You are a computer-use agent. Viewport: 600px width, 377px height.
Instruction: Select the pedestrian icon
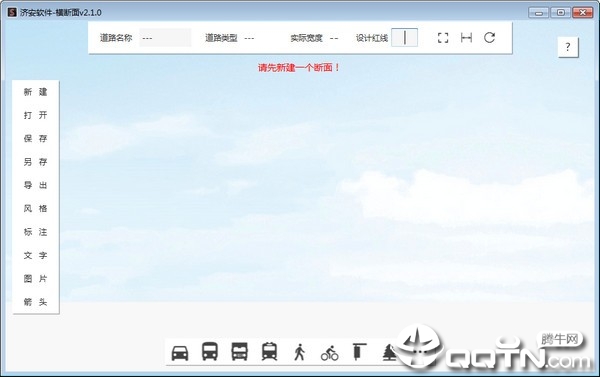tap(300, 352)
